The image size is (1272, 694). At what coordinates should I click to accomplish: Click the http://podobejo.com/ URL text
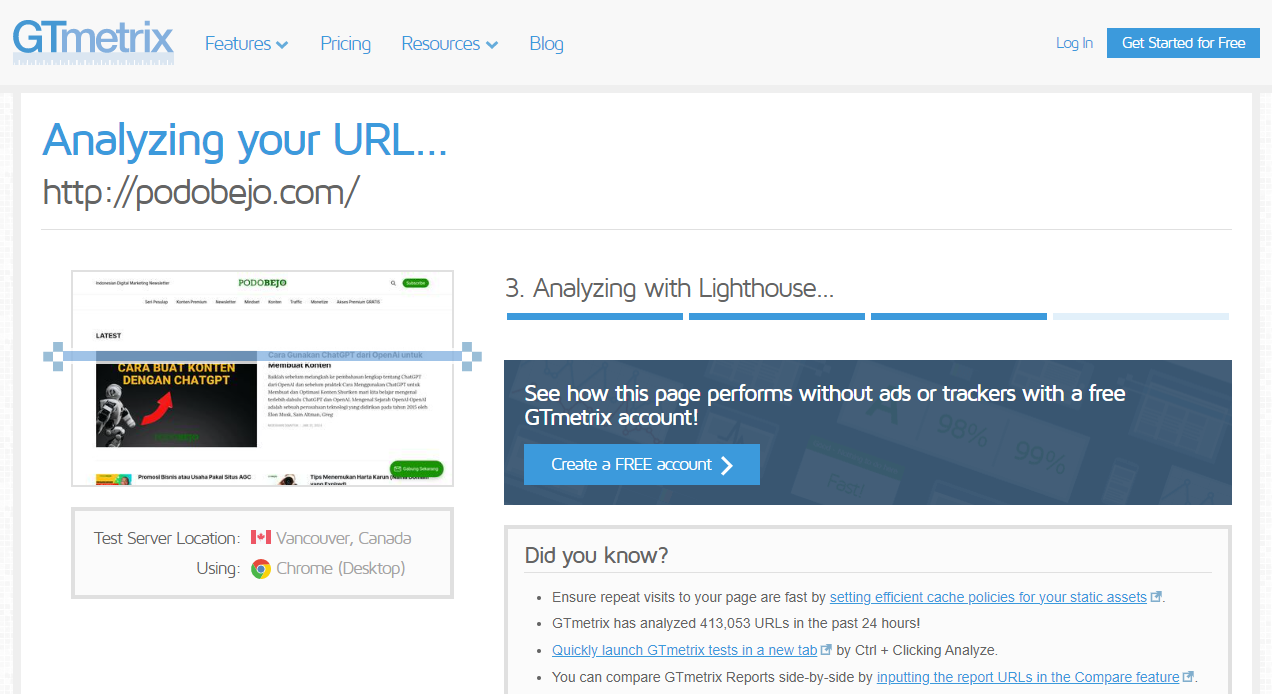coord(200,191)
